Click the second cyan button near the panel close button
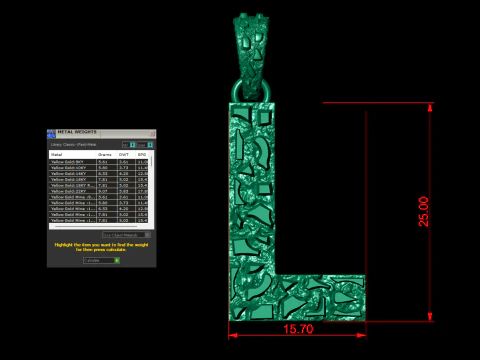This screenshot has width=480, height=360. tap(150, 145)
